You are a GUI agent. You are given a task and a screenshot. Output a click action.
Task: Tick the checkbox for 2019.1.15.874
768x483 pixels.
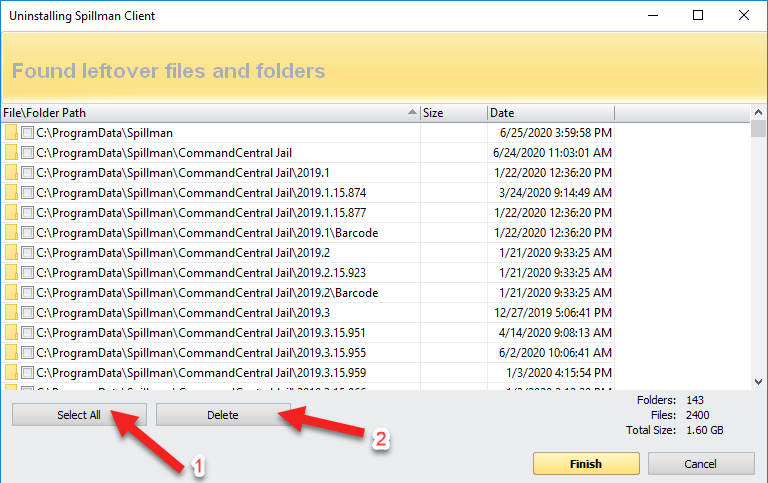(x=27, y=193)
